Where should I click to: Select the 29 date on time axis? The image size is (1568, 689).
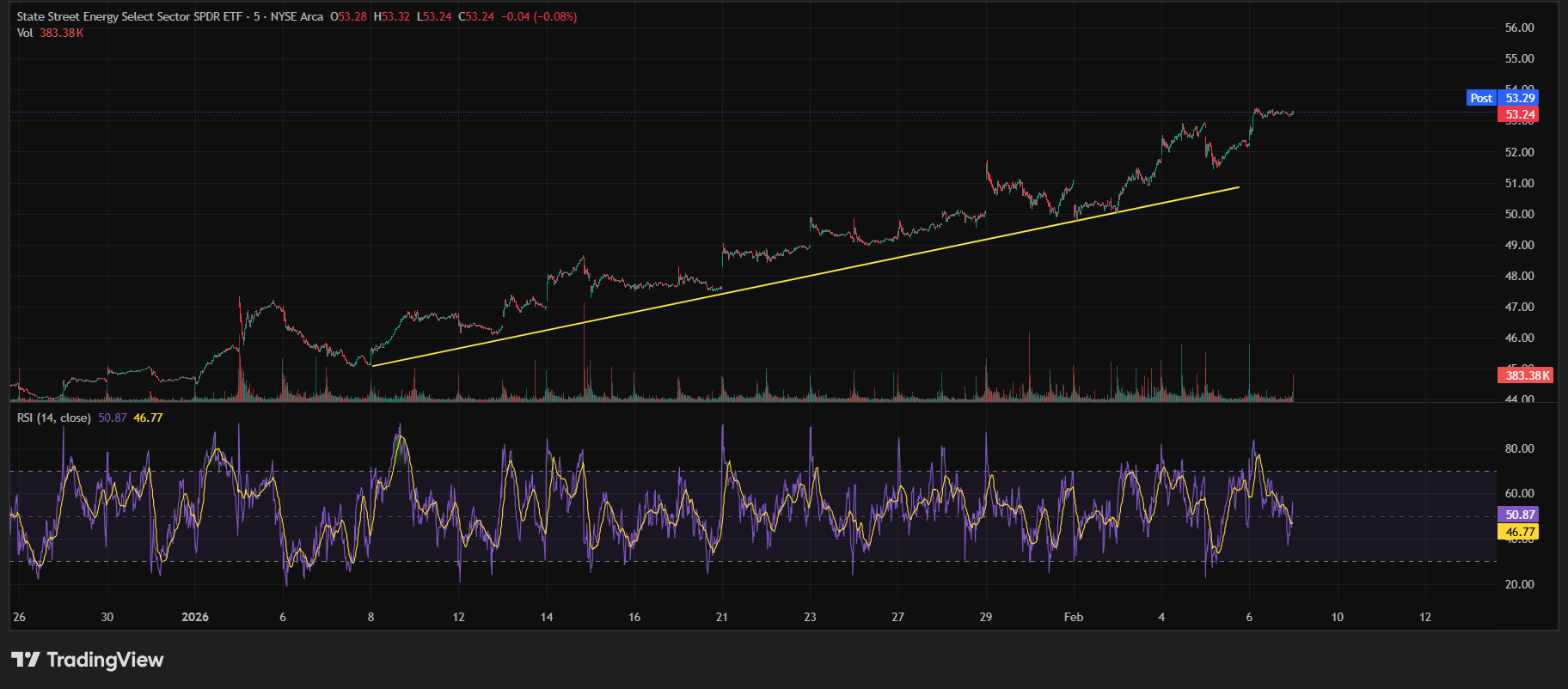coord(985,617)
